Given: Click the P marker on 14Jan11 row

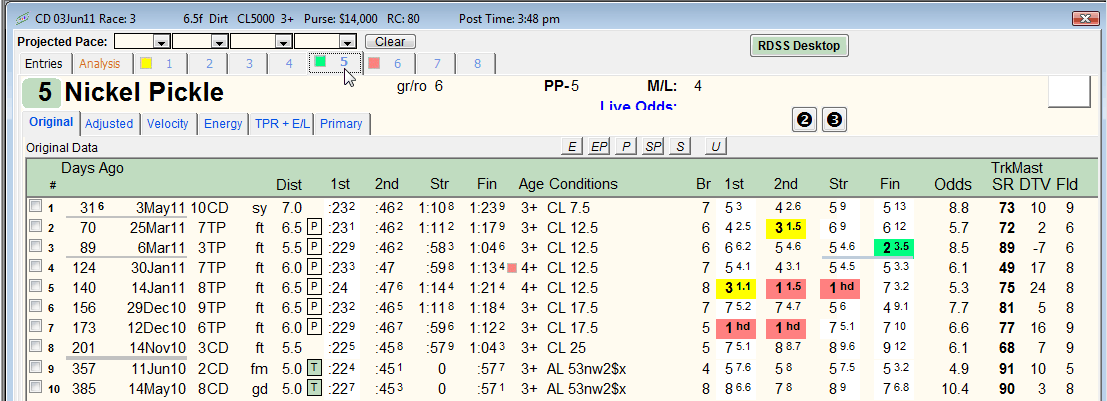Looking at the screenshot, I should 315,288.
